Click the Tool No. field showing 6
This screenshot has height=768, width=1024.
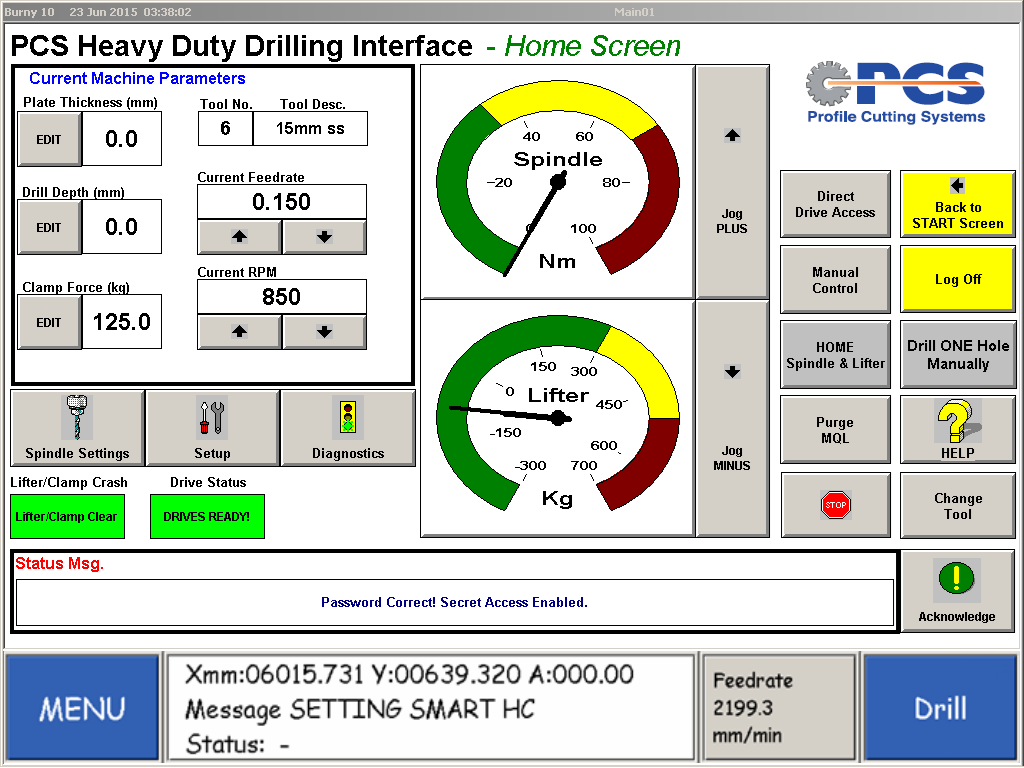pos(225,129)
